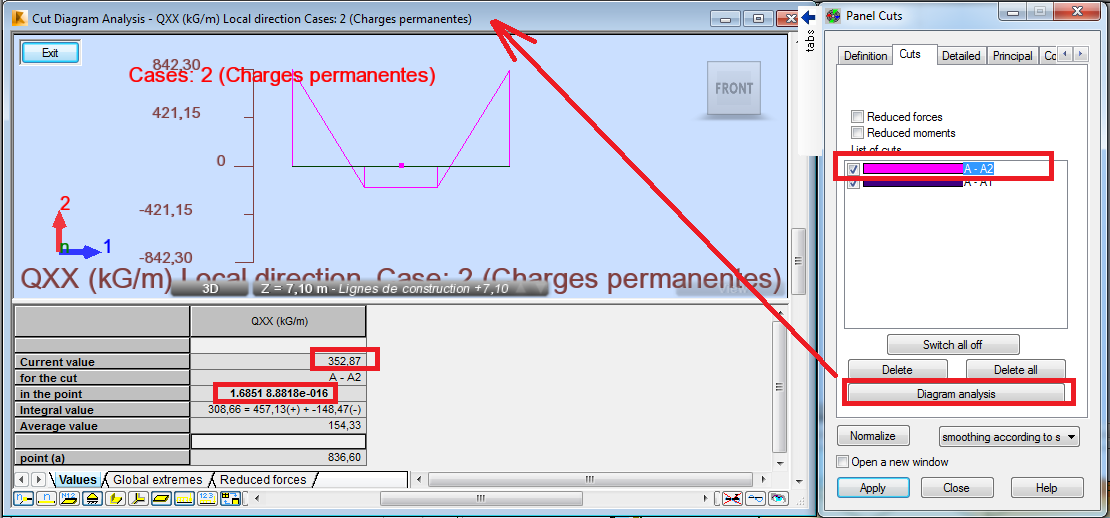Click the Normalize button

tap(873, 436)
